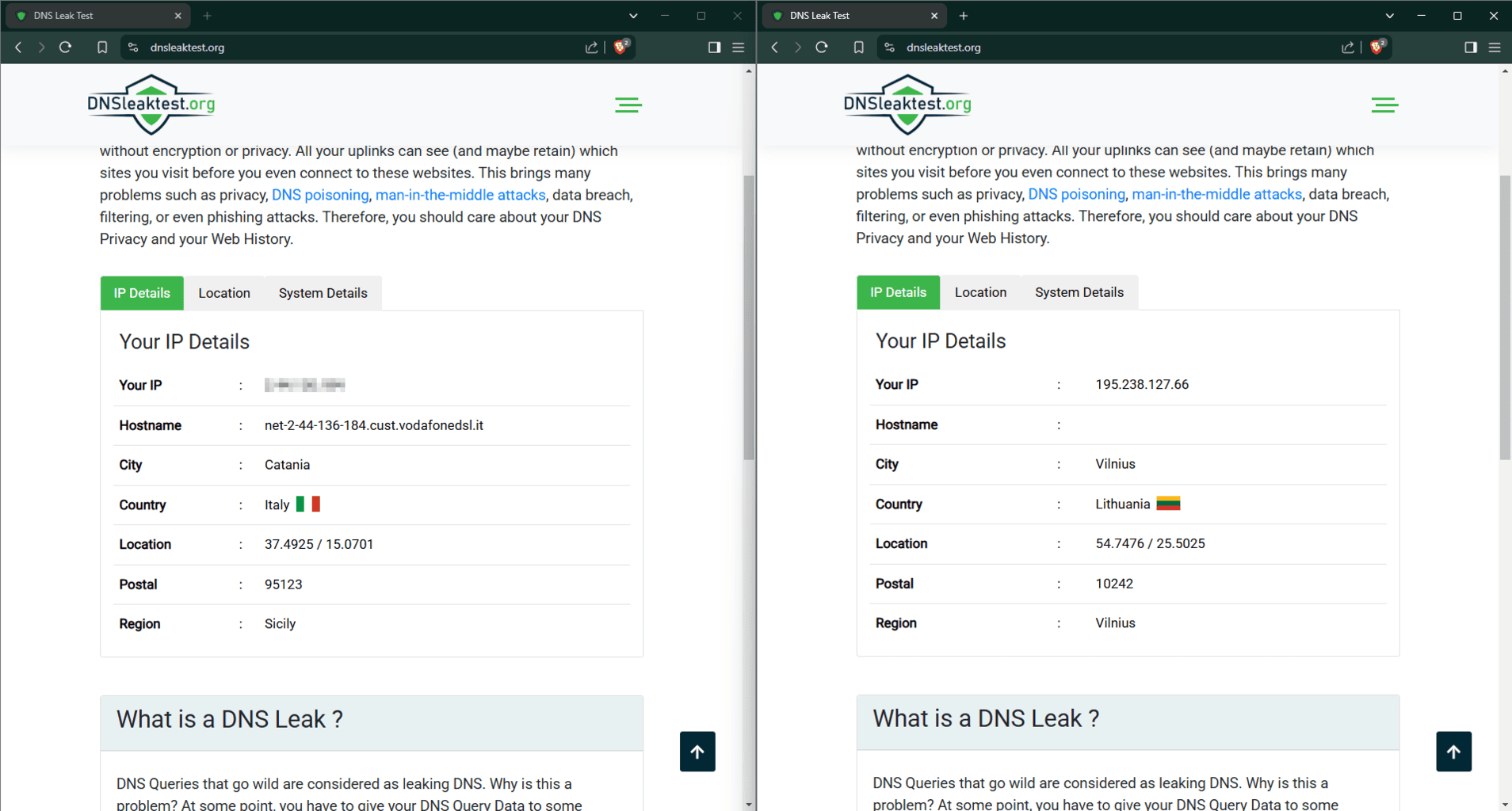Image resolution: width=1512 pixels, height=811 pixels.
Task: Click the DNSleaktest.org logo on right page
Action: click(x=907, y=104)
